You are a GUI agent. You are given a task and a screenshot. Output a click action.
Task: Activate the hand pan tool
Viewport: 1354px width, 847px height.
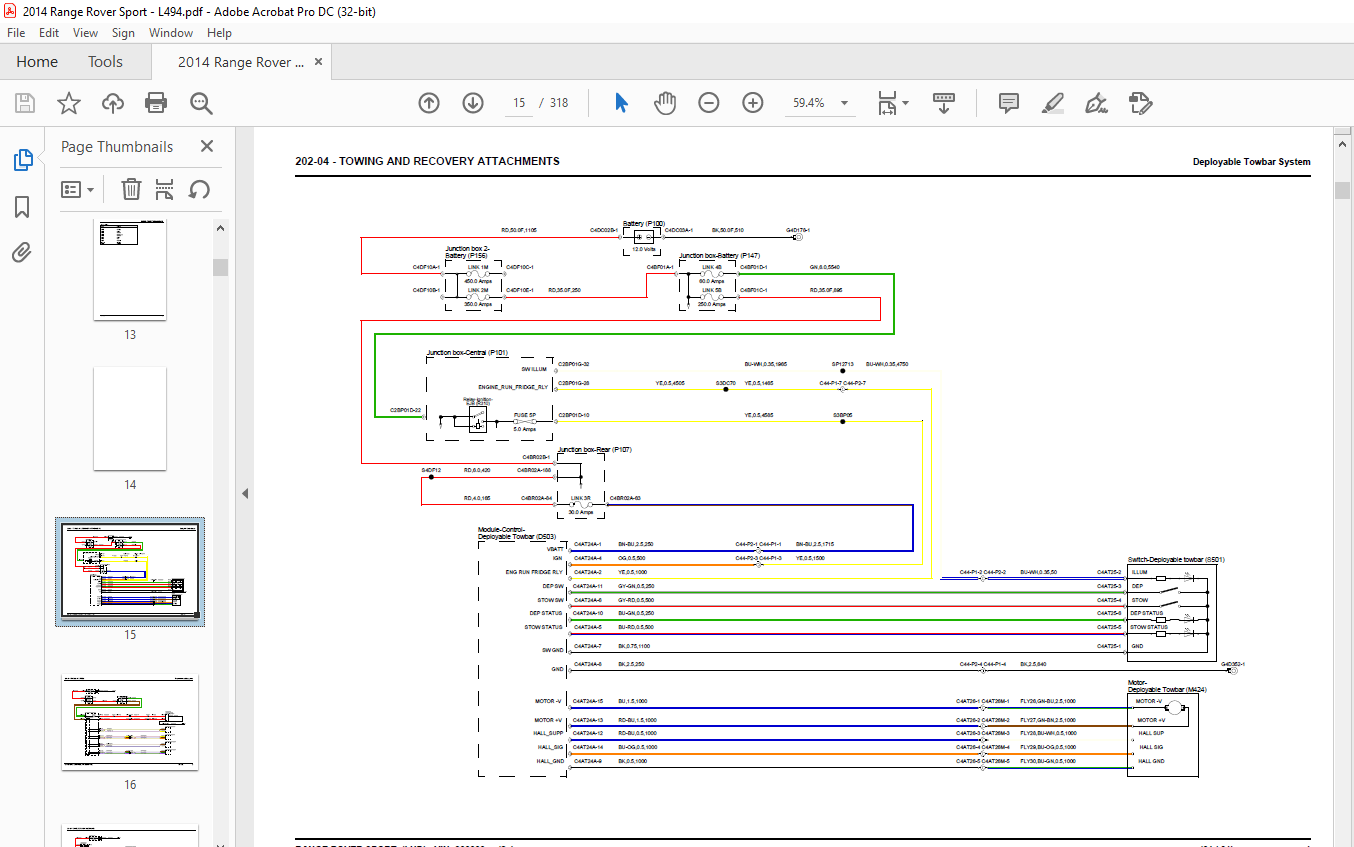coord(665,103)
